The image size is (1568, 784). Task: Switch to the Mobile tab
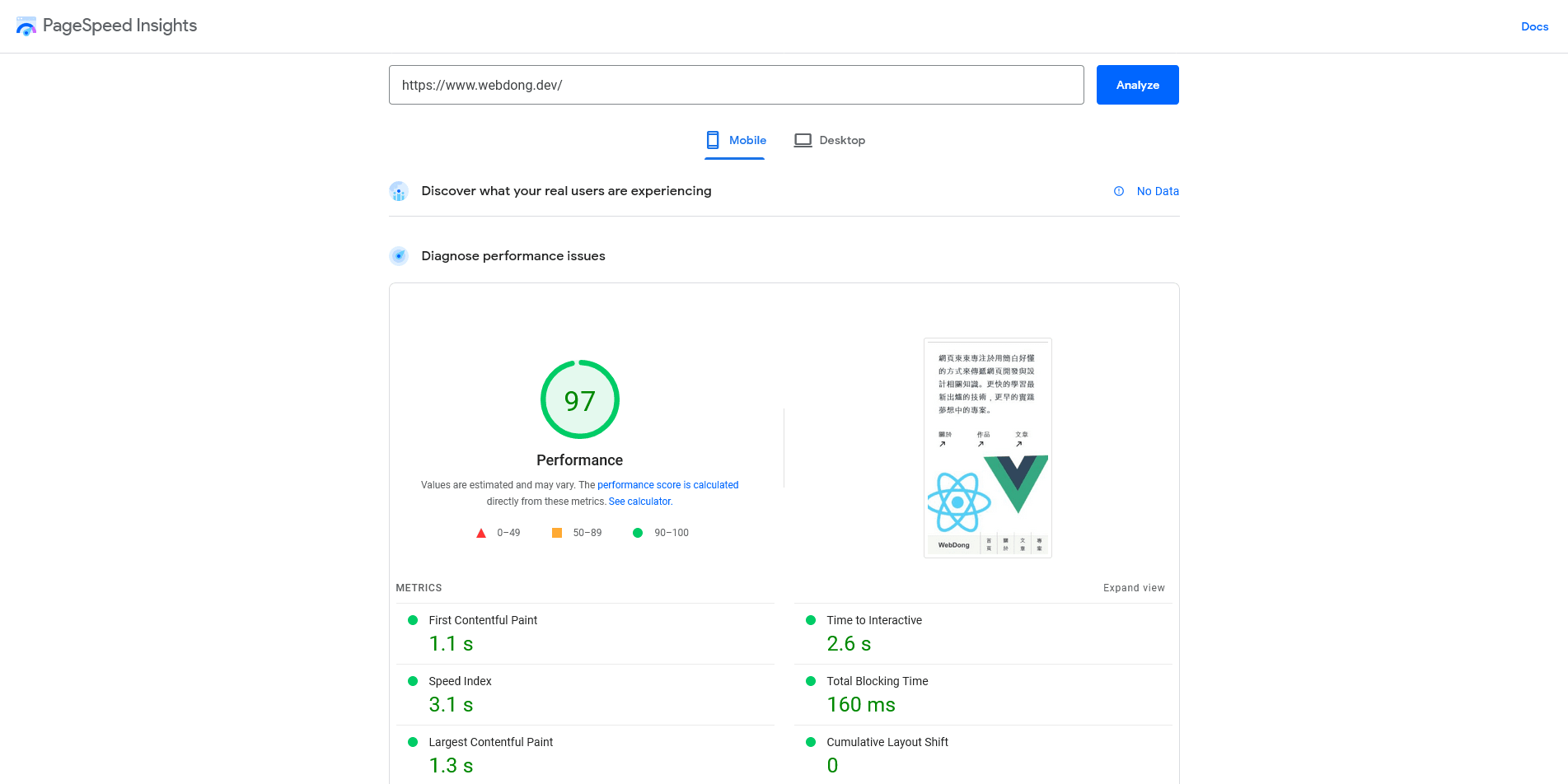point(735,140)
